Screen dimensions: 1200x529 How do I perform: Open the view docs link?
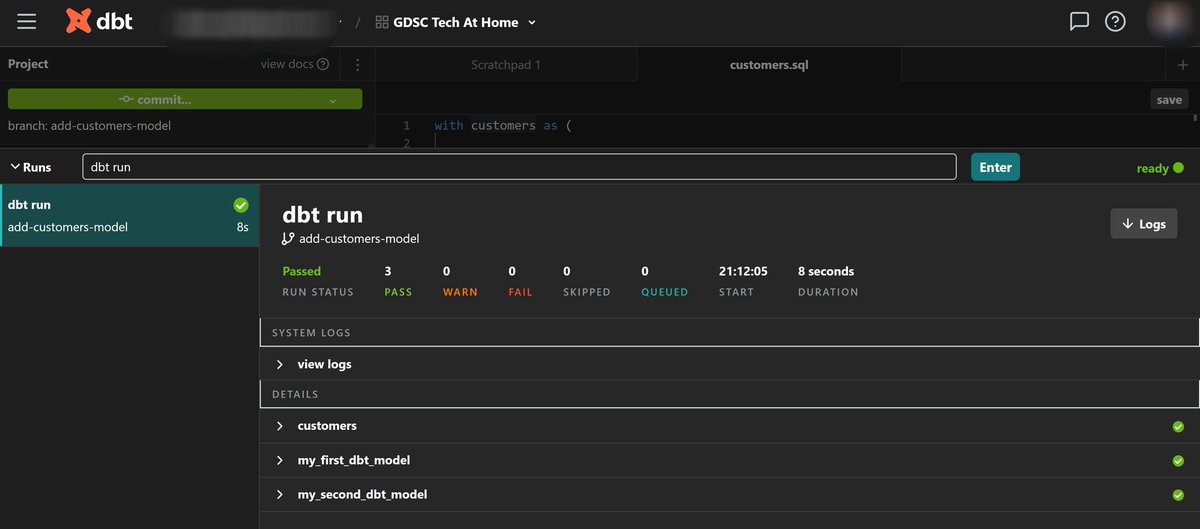294,64
